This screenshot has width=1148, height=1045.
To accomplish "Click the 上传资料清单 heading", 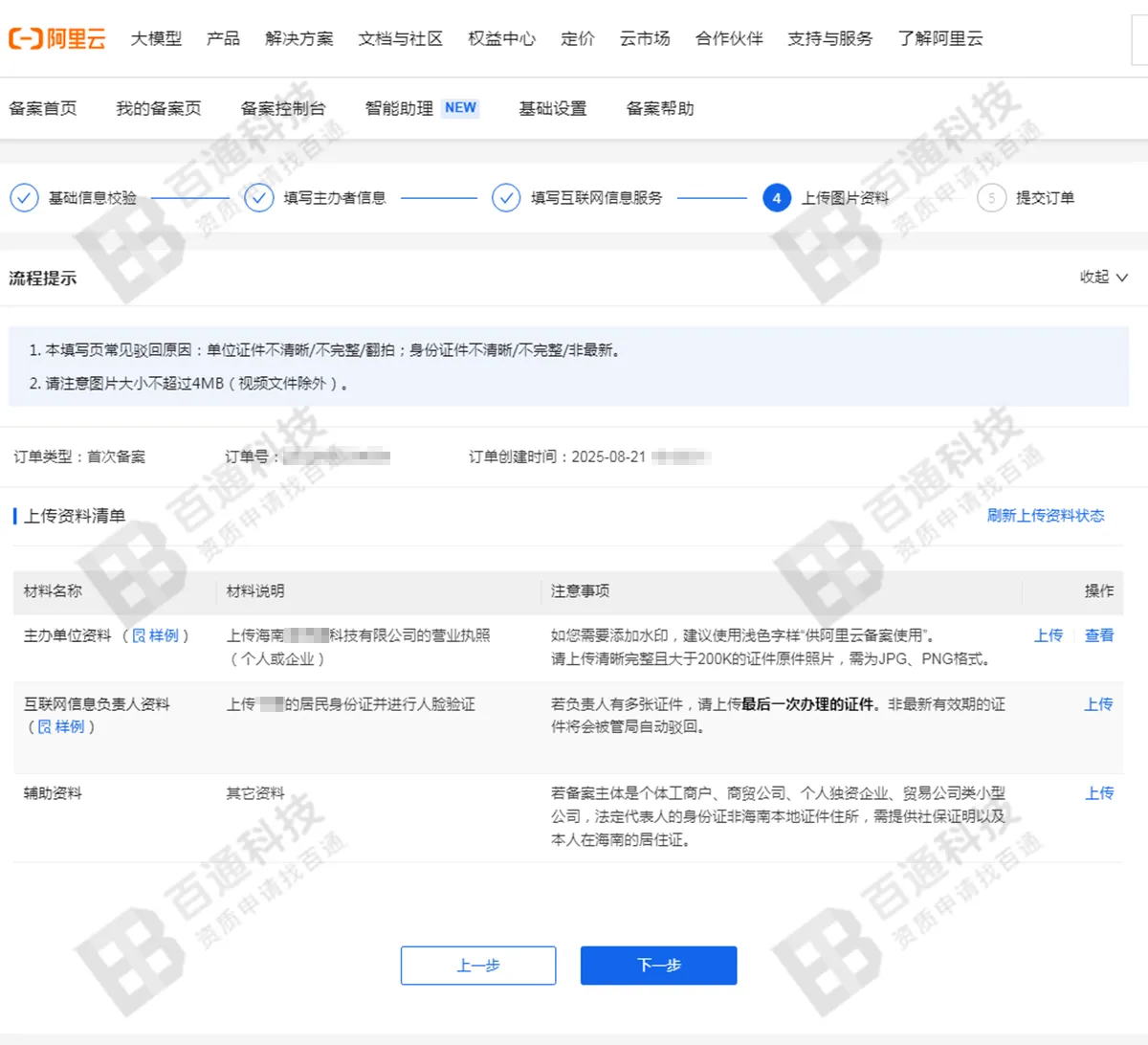I will tap(75, 516).
